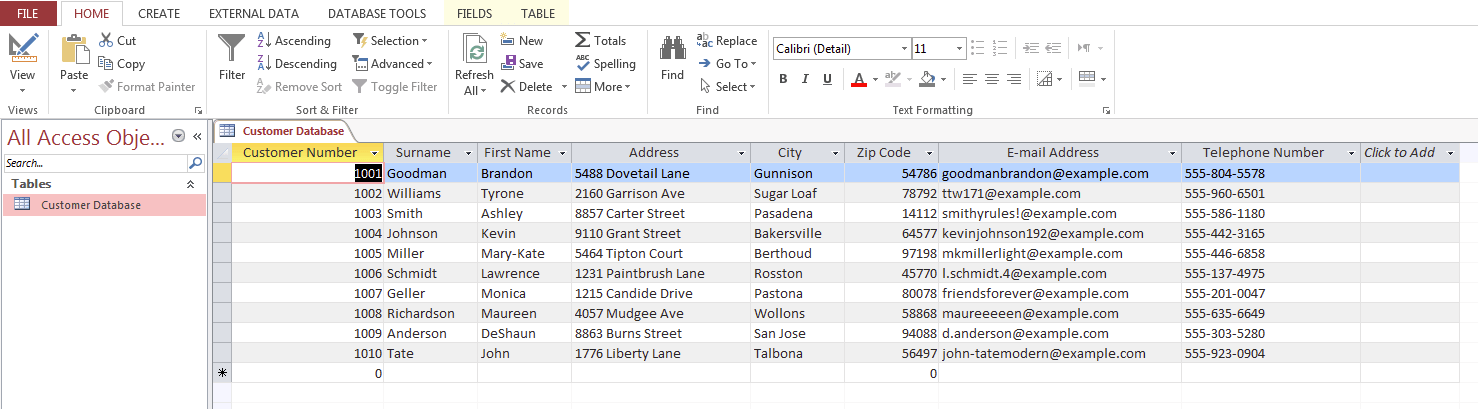
Task: Click the Filter funnel icon
Action: point(232,50)
